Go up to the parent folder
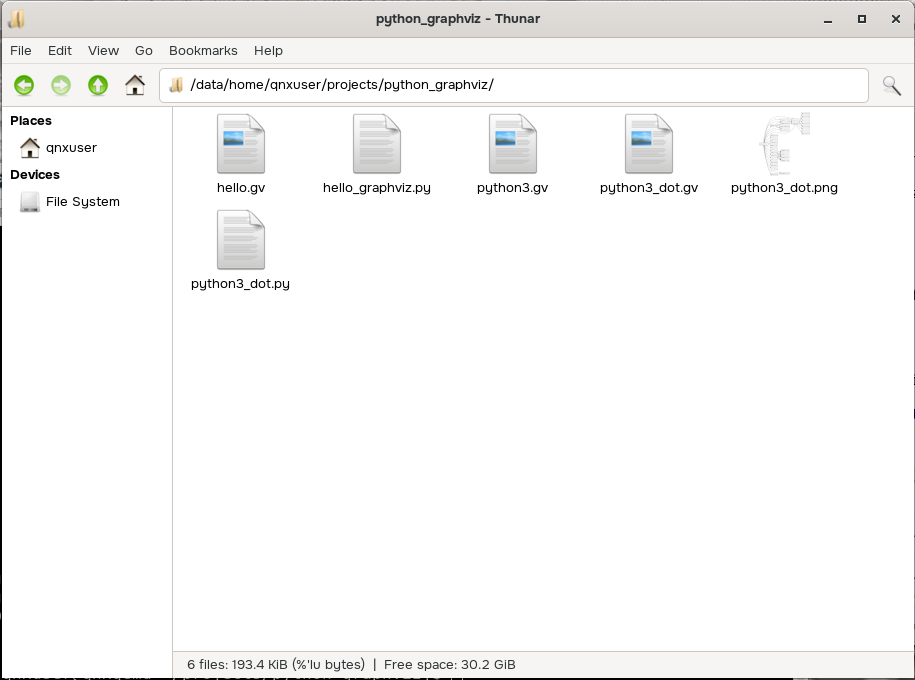The height and width of the screenshot is (680, 915). (98, 86)
